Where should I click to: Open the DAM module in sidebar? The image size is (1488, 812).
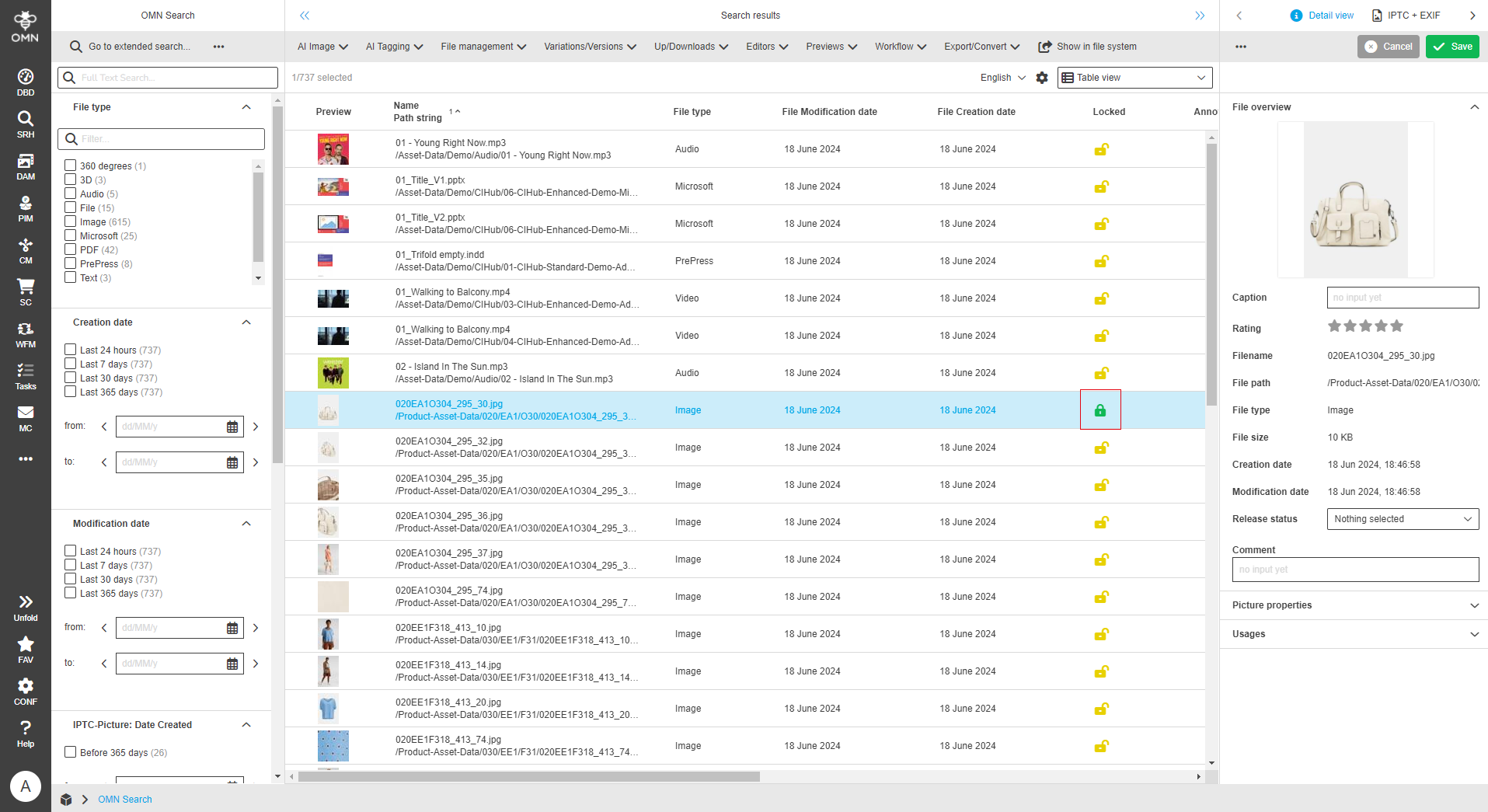click(x=26, y=166)
